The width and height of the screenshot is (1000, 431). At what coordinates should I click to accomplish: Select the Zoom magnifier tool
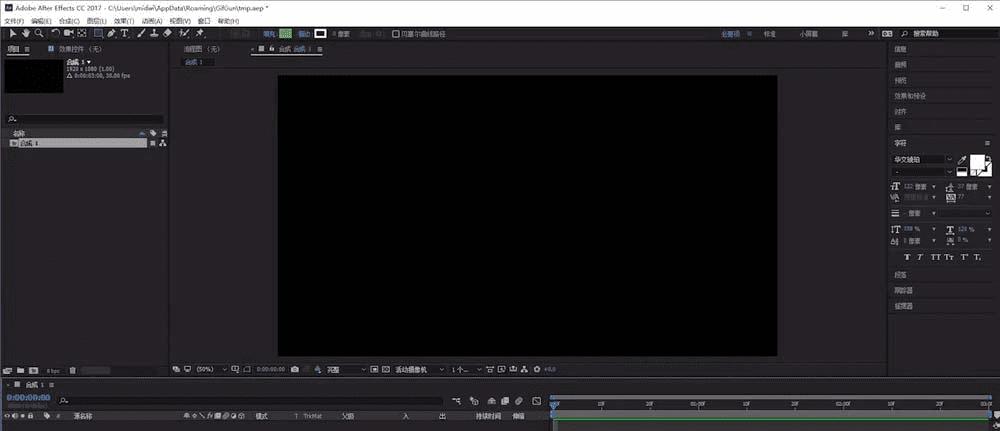tap(39, 33)
